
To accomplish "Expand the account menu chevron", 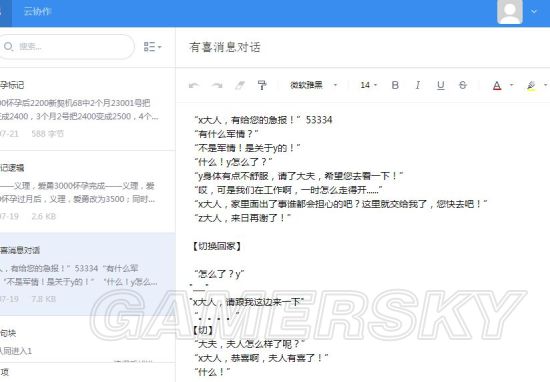I will (534, 12).
